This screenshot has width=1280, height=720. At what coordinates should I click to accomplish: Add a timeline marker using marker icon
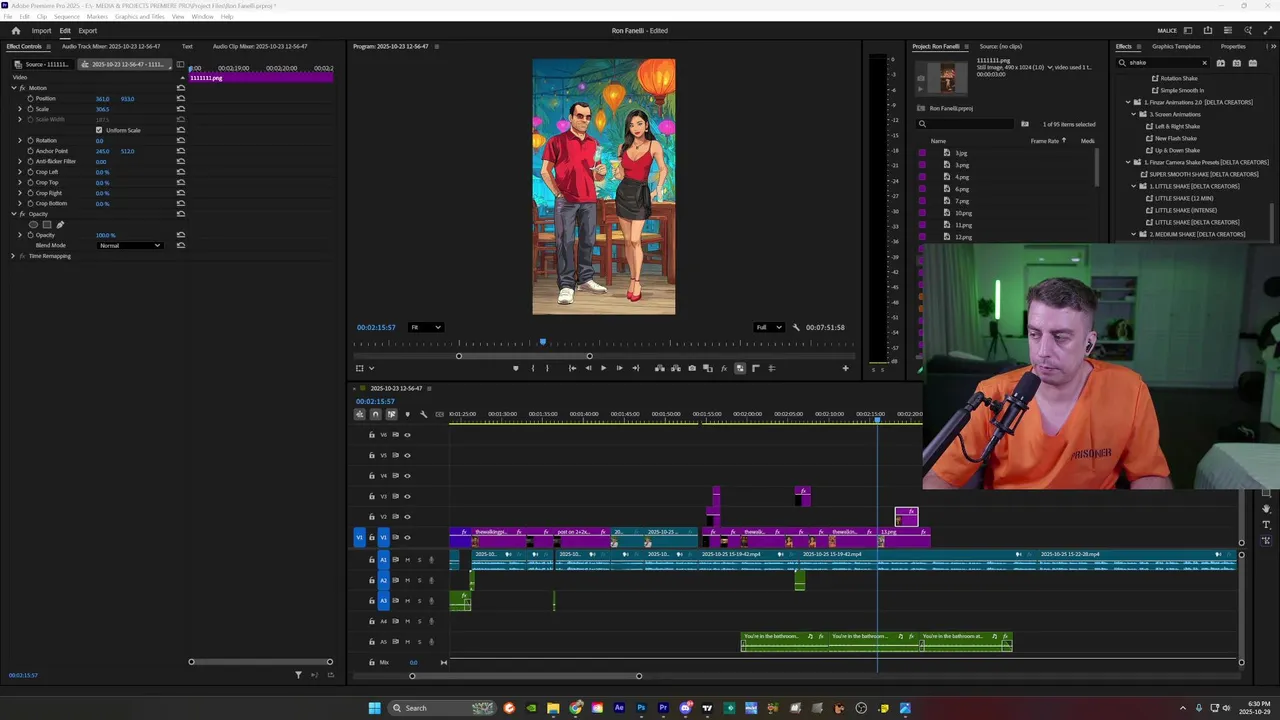click(x=407, y=414)
